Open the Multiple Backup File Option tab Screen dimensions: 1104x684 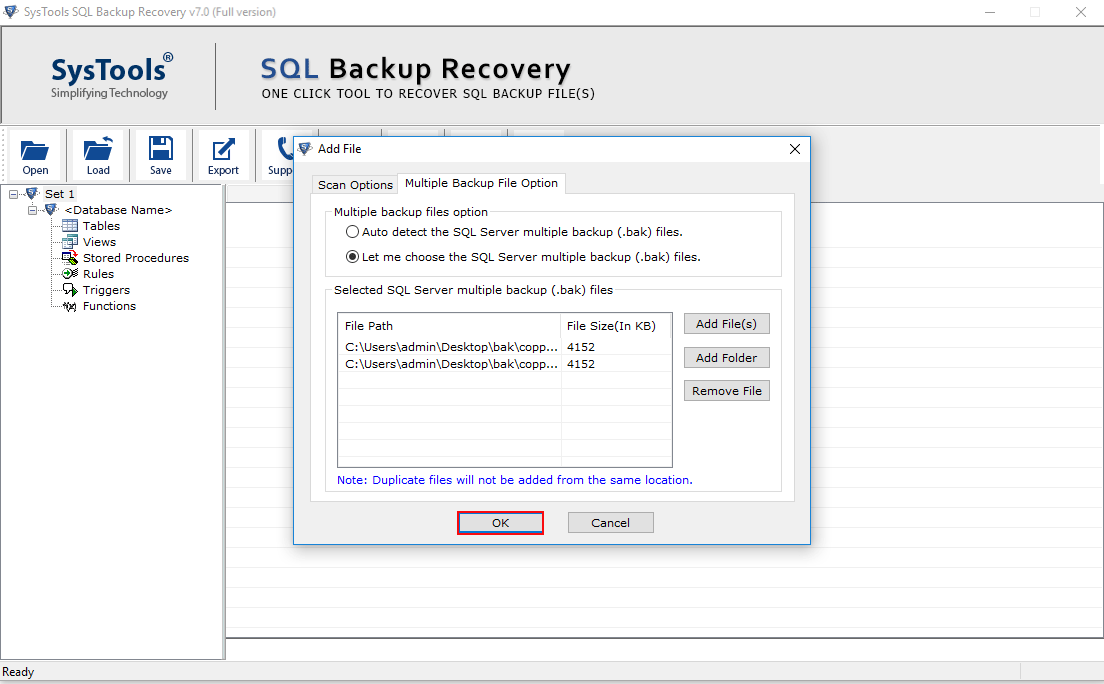tap(481, 183)
